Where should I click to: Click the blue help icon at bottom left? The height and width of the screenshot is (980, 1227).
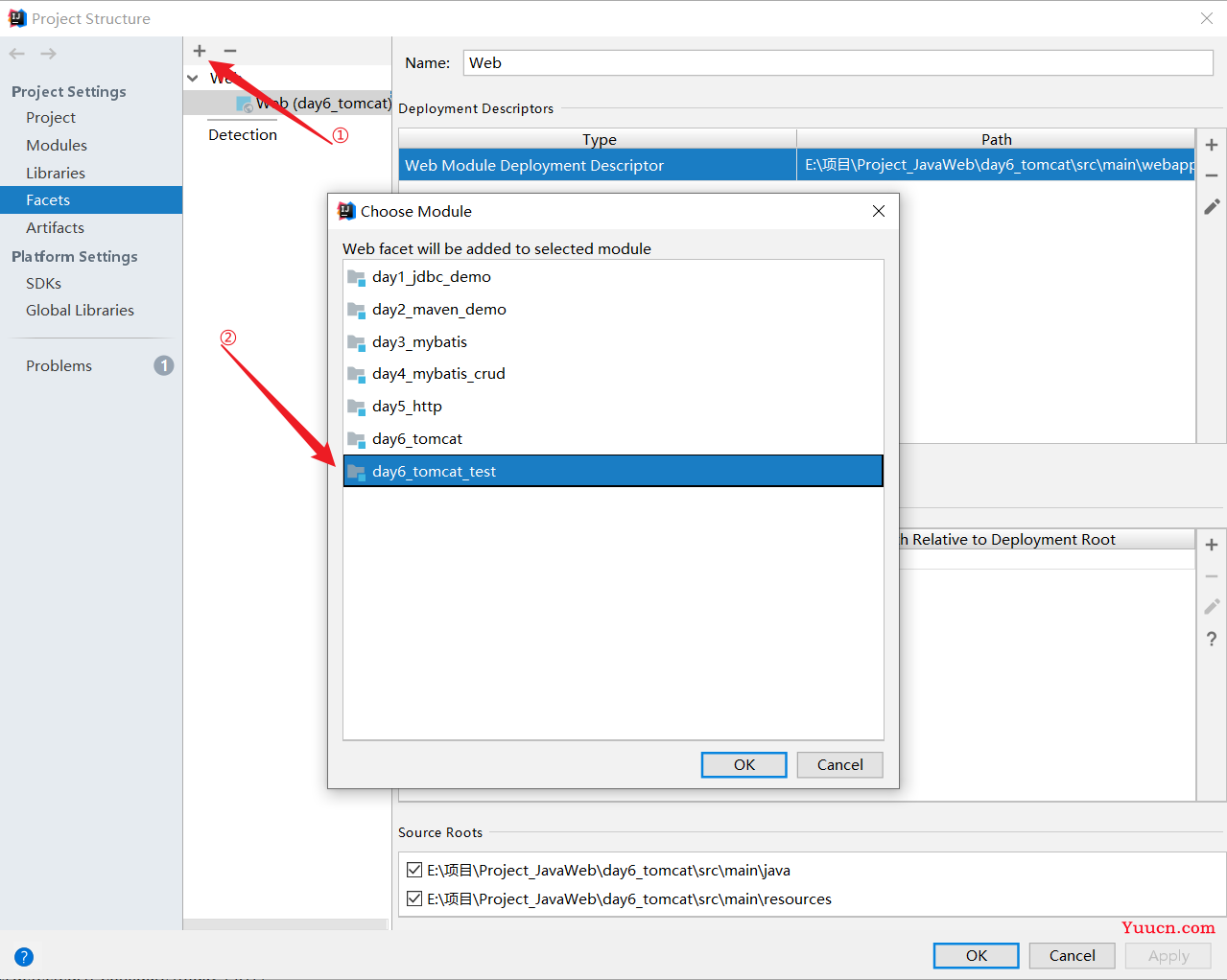tap(24, 956)
